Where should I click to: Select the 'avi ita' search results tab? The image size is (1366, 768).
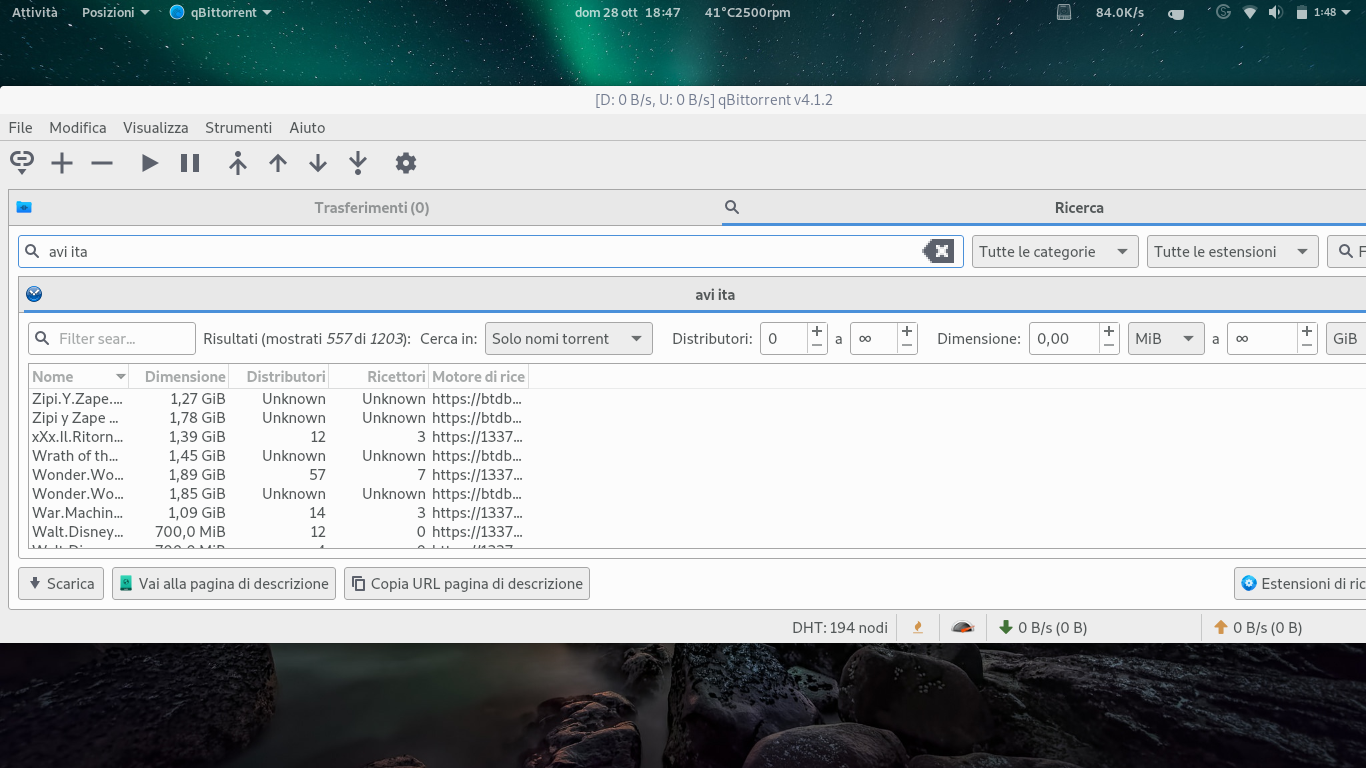tap(715, 295)
